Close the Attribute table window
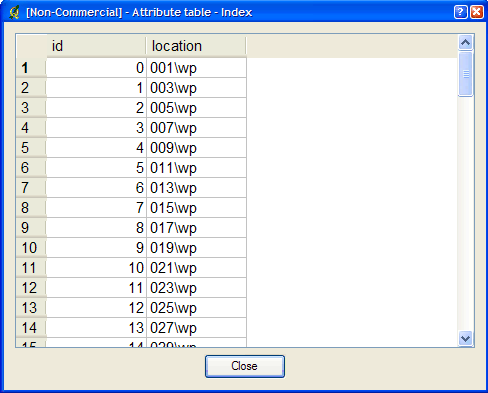 click(477, 12)
